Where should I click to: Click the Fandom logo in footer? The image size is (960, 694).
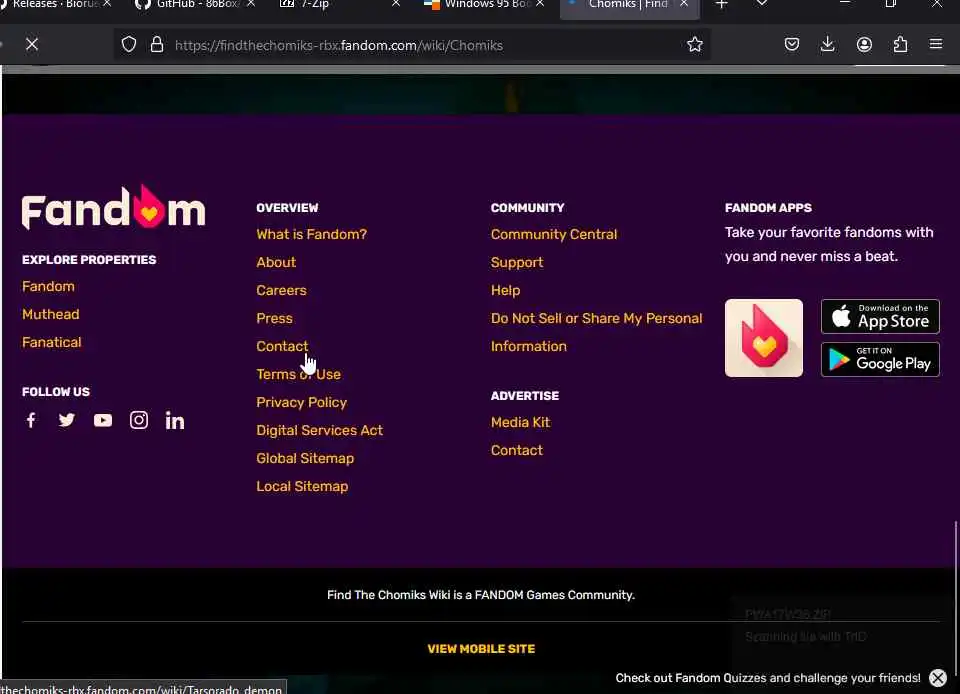click(114, 208)
